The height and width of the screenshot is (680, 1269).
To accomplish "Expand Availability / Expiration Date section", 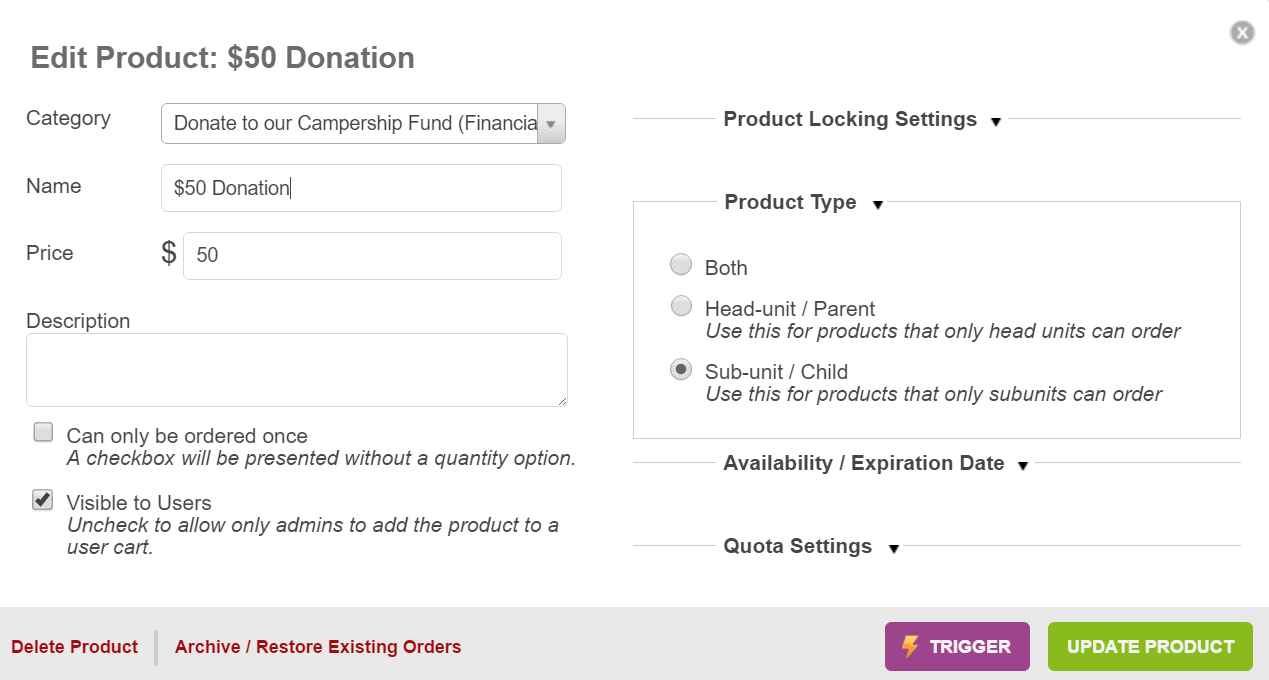I will (1022, 466).
